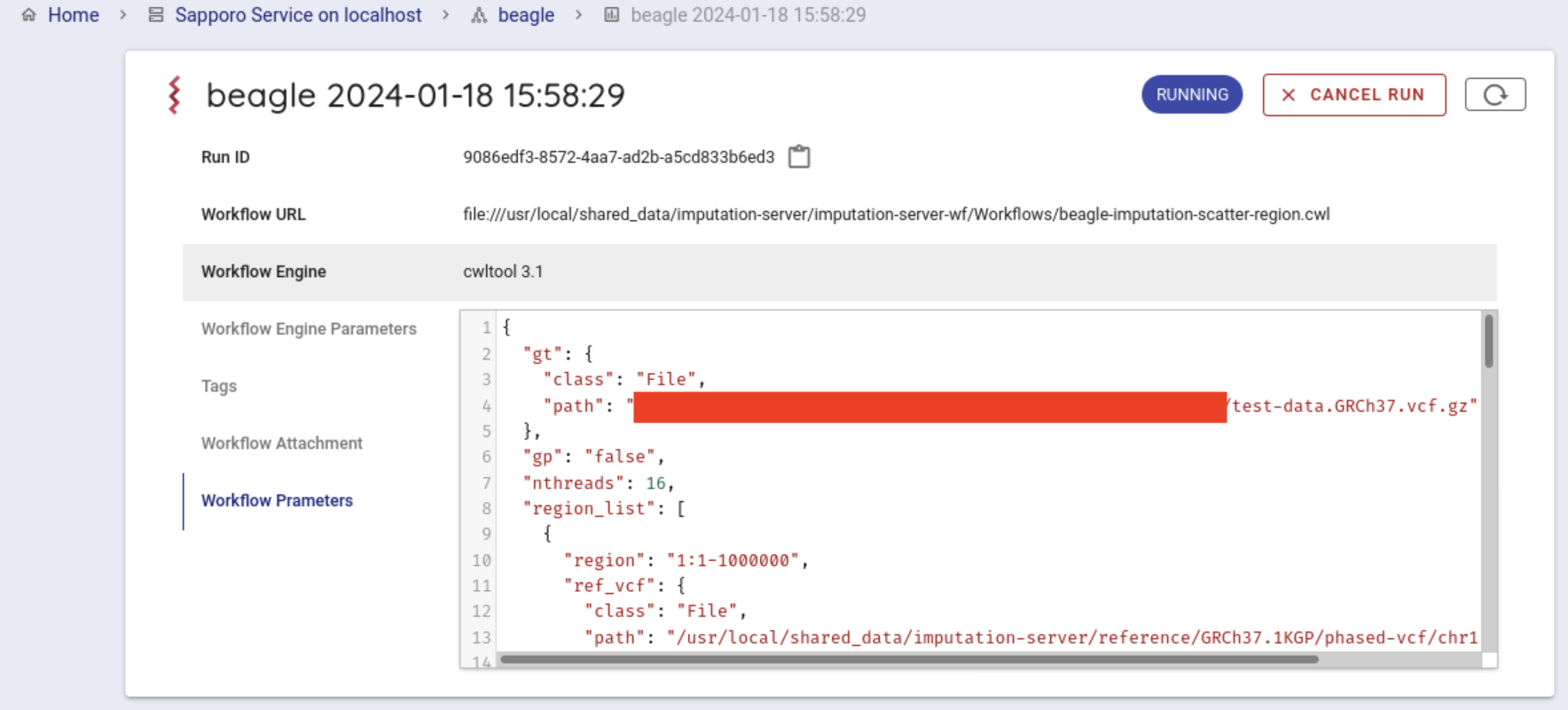
Task: Click the code editor's vertical scrollbar
Action: tap(1488, 342)
